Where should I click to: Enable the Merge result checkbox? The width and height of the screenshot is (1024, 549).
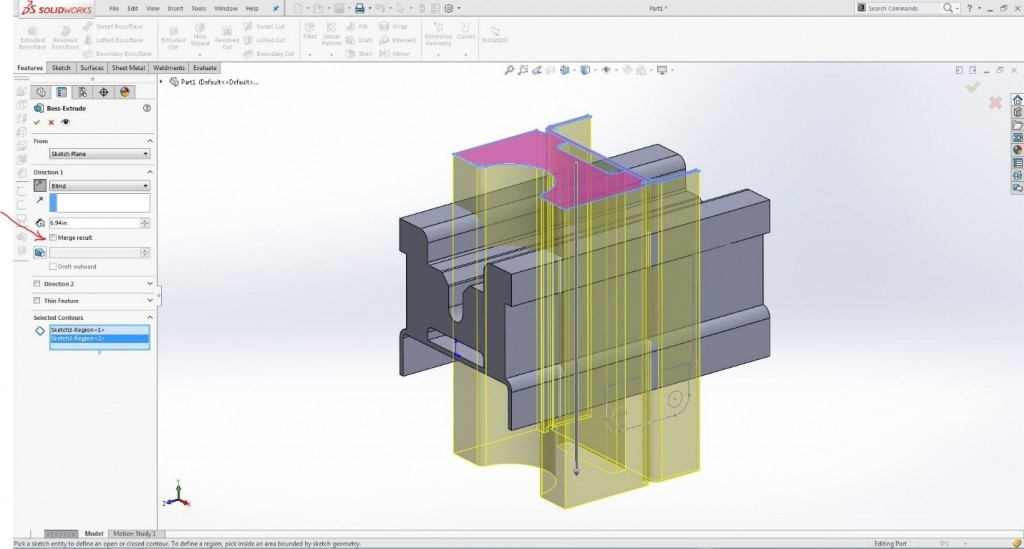pos(53,237)
